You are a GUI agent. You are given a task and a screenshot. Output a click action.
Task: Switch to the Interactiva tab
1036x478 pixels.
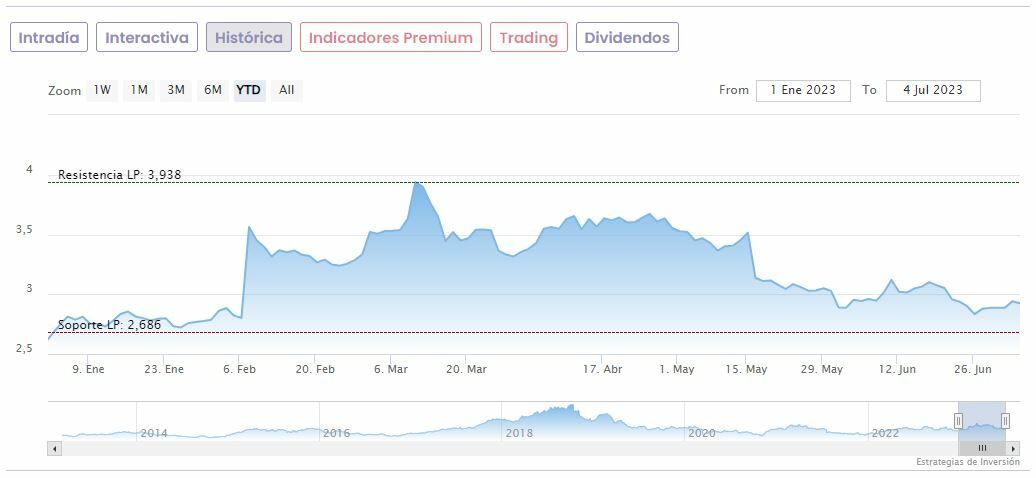pyautogui.click(x=147, y=38)
